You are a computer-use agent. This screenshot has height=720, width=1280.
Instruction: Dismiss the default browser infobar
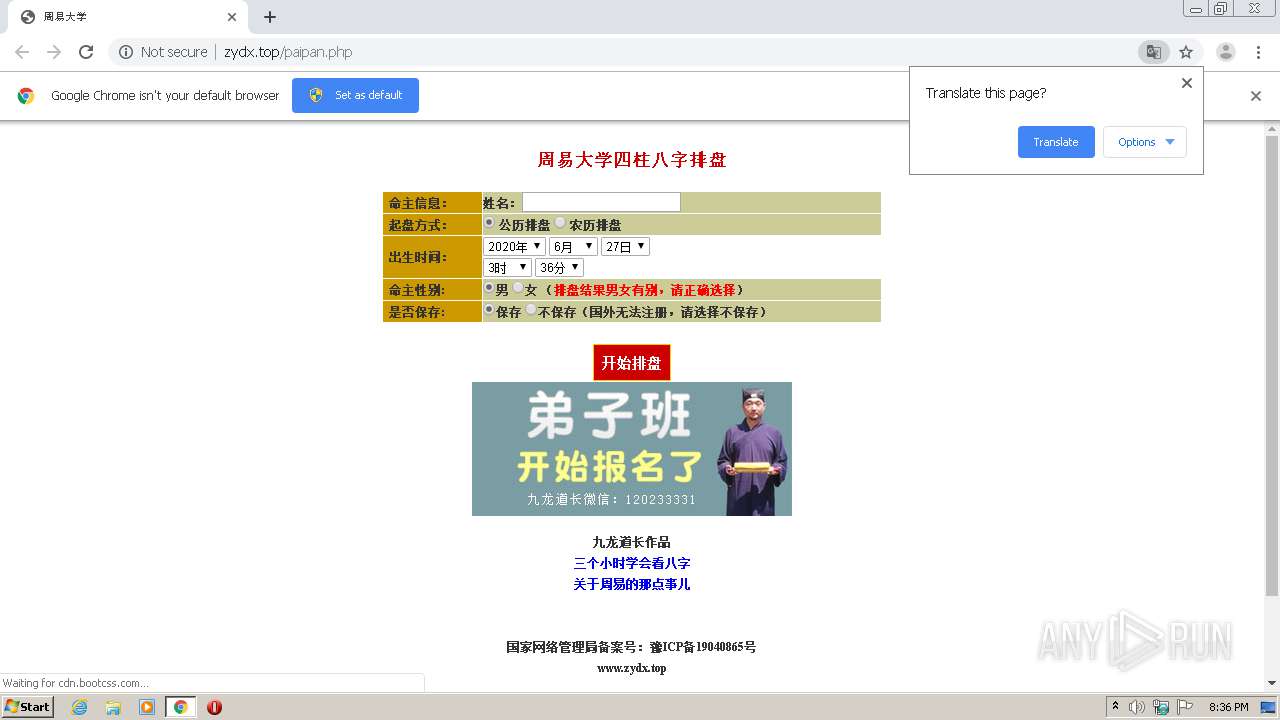pos(1256,96)
